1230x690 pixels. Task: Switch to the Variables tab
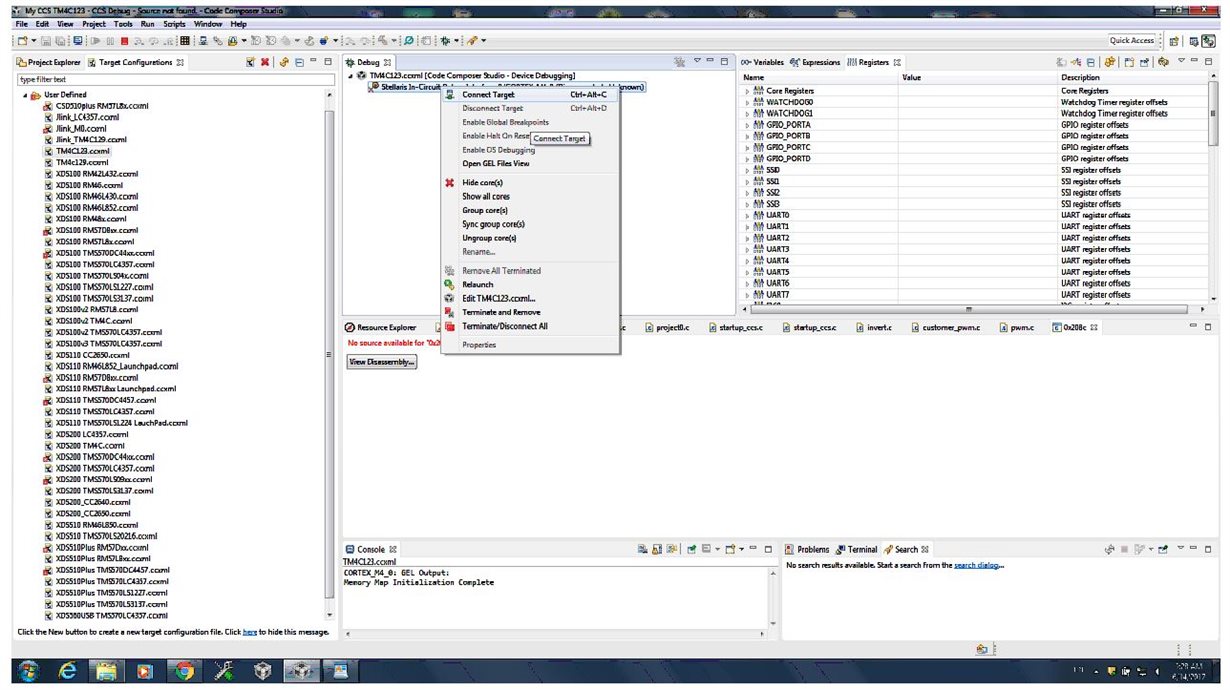pos(762,62)
